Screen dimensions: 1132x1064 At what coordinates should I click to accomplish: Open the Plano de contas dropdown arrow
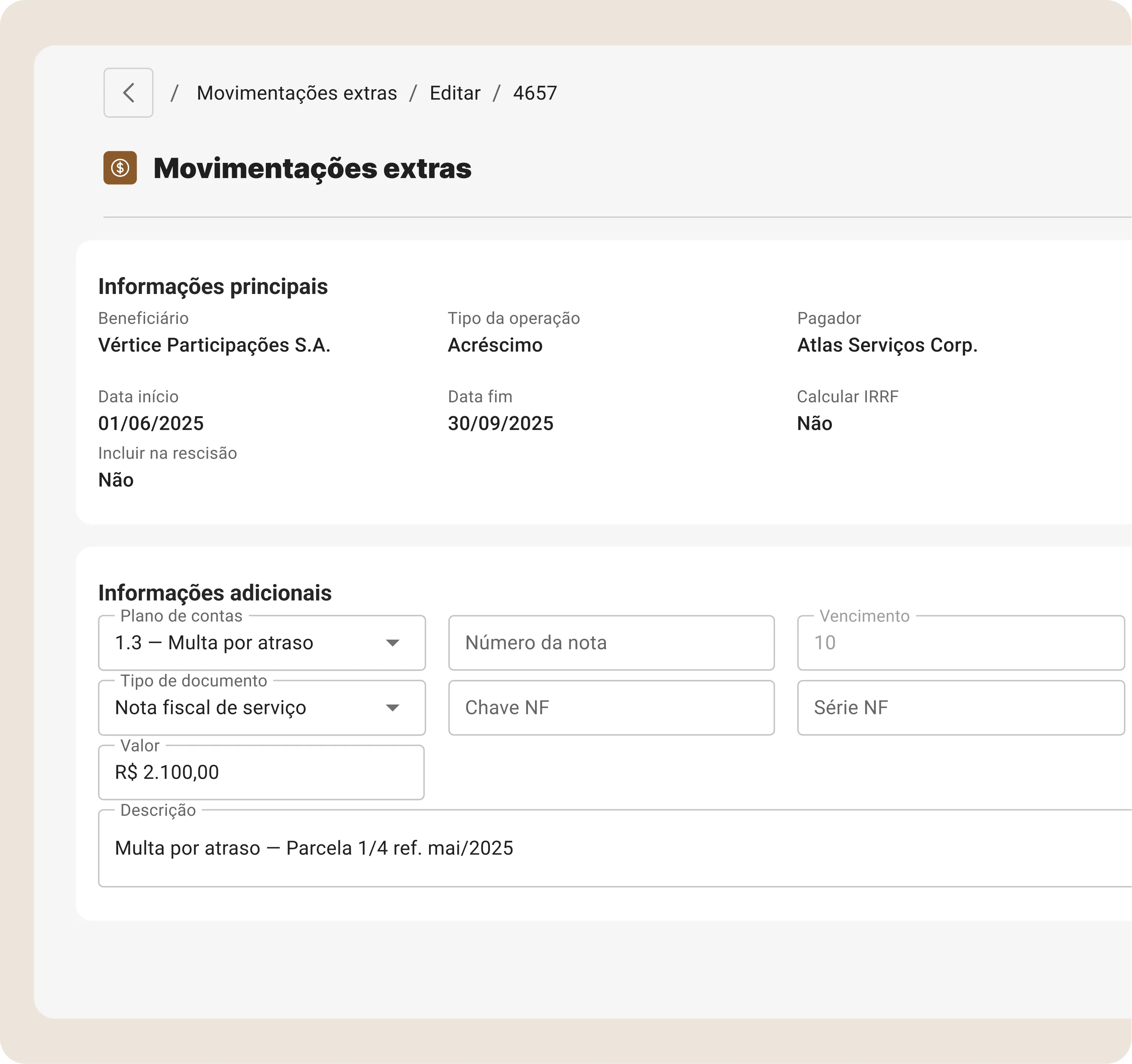392,643
